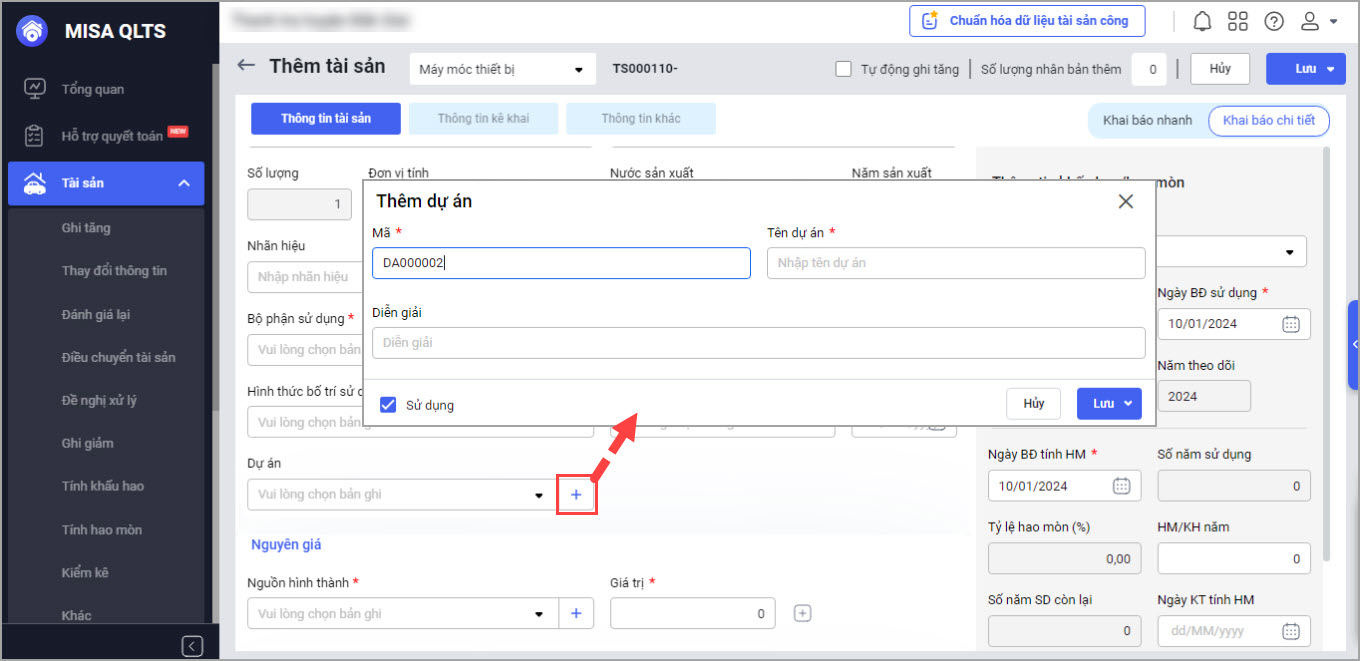This screenshot has height=661, width=1360.
Task: Click the notification bell icon
Action: [1202, 21]
